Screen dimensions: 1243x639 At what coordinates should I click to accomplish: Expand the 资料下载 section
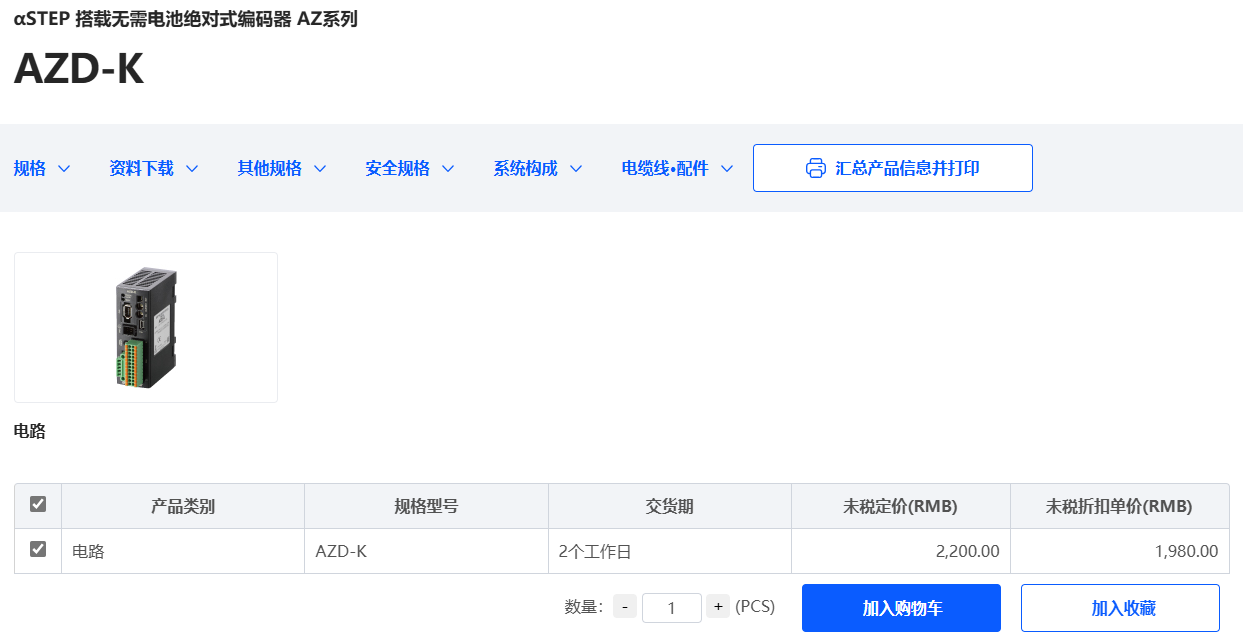[x=152, y=168]
